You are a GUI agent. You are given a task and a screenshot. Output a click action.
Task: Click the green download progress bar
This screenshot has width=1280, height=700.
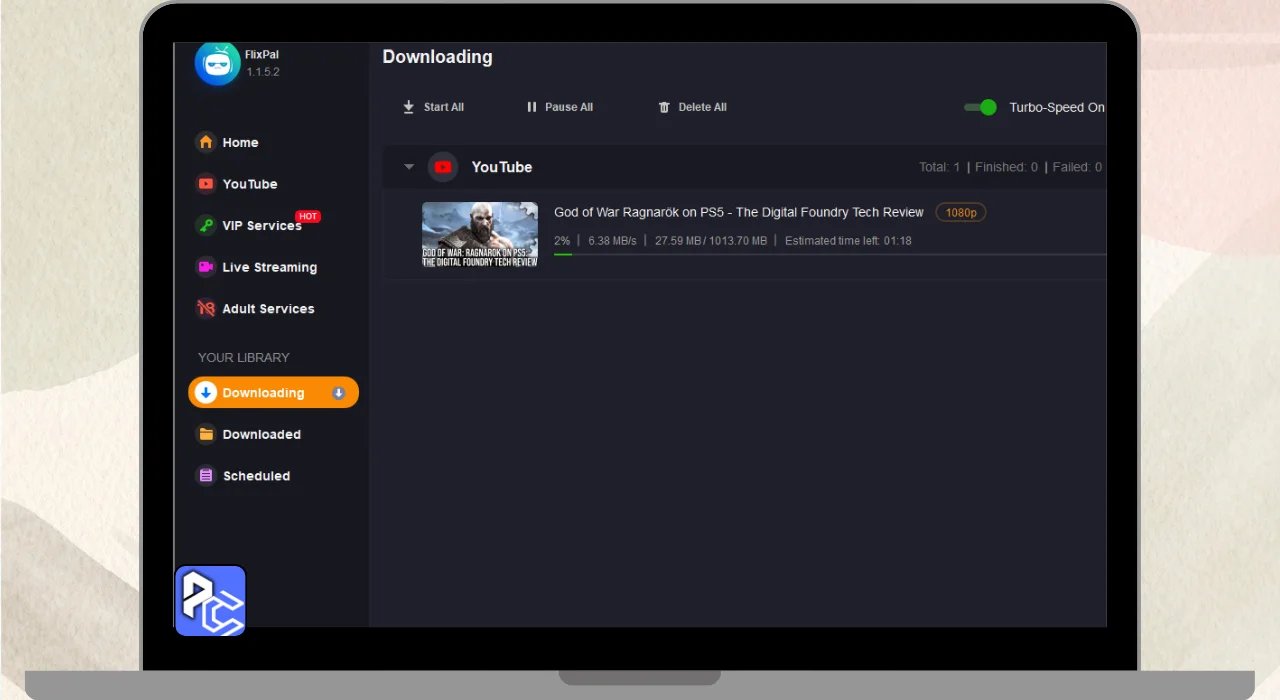[563, 254]
